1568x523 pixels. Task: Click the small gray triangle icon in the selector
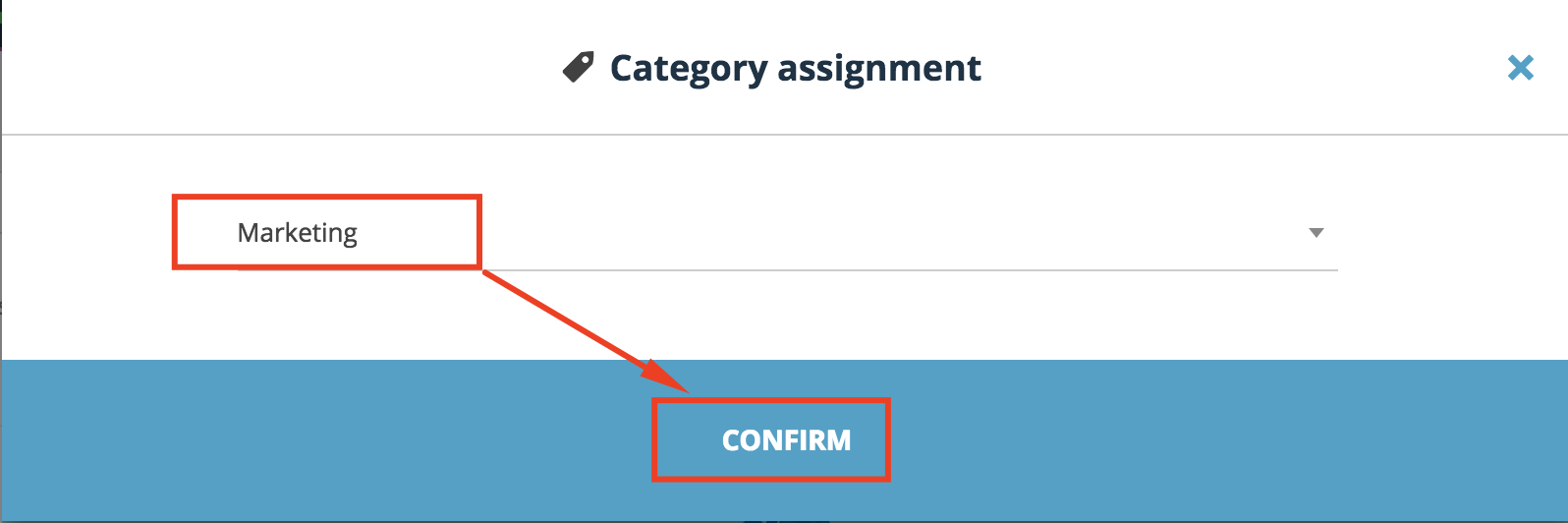coord(1316,233)
